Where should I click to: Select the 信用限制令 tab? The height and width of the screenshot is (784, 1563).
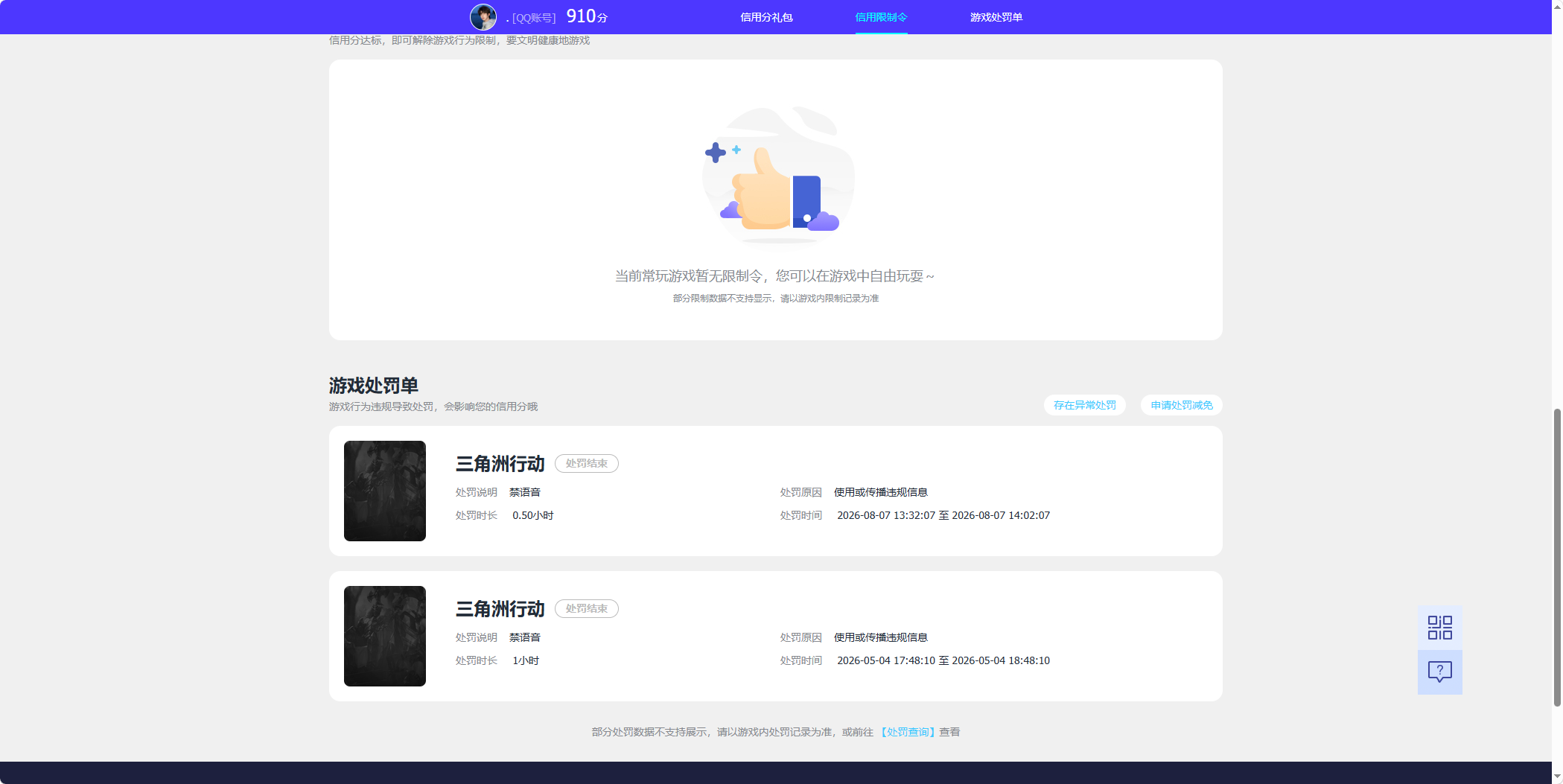tap(881, 17)
